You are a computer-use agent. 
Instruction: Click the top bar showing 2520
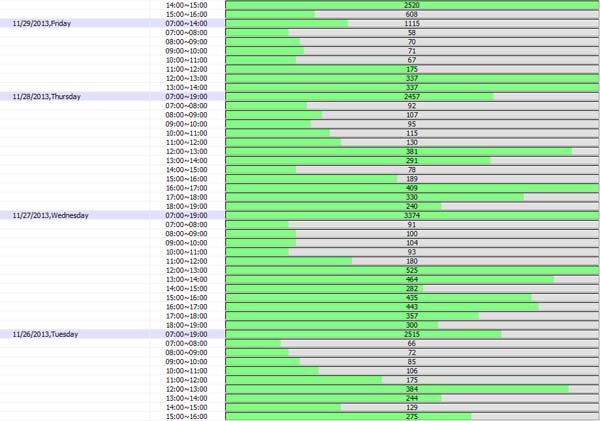click(x=411, y=5)
